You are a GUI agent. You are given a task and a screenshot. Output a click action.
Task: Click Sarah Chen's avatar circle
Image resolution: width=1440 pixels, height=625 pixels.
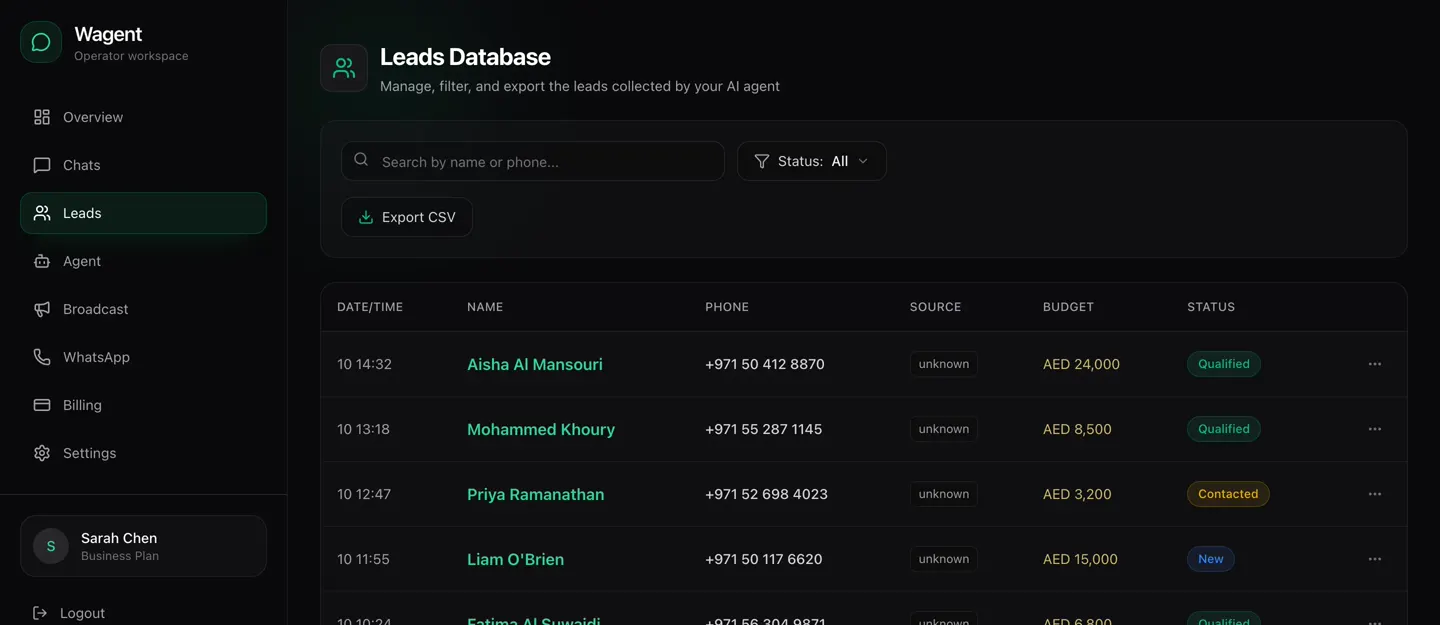[x=51, y=546]
